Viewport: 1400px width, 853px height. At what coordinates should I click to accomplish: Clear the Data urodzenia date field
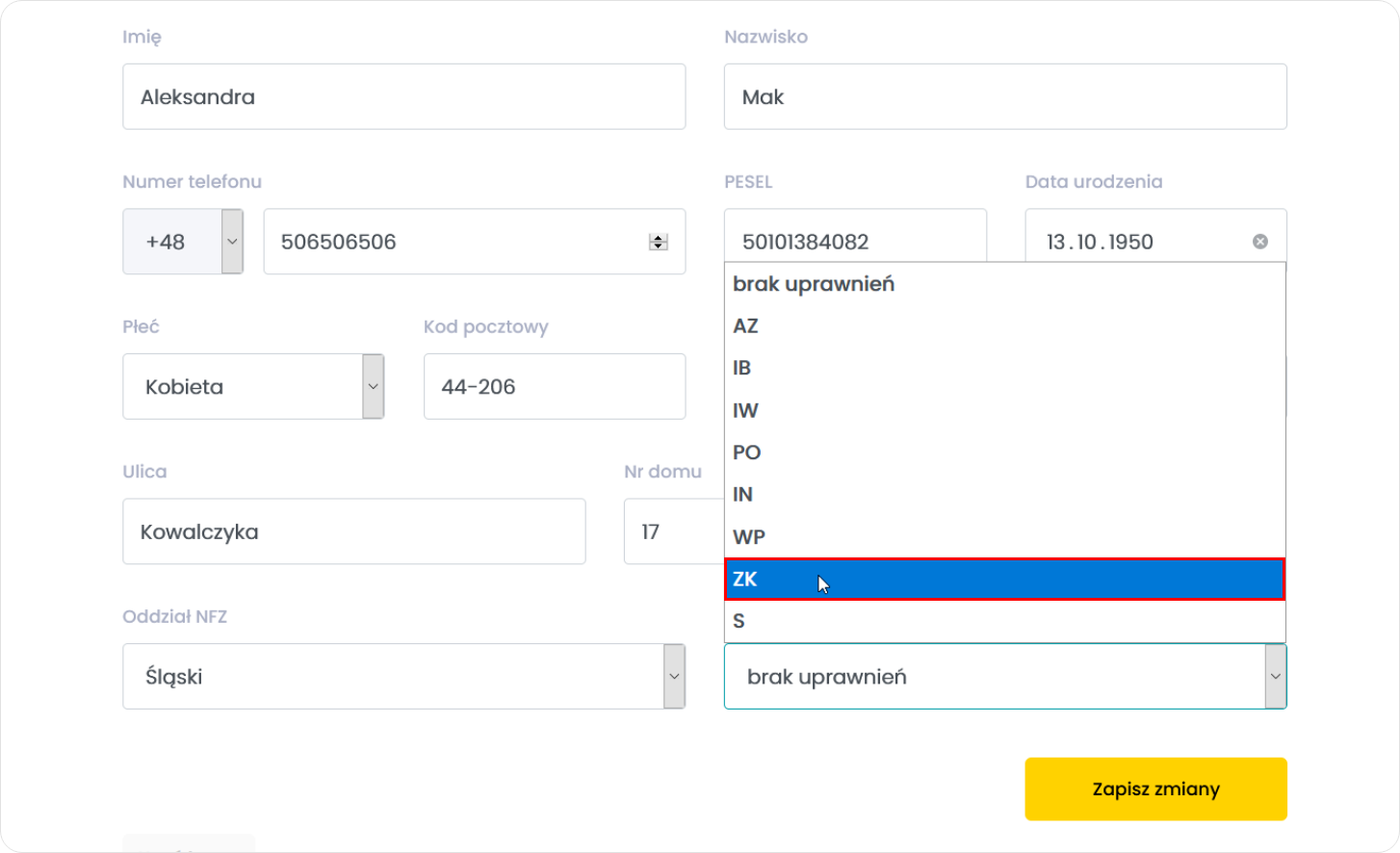coord(1259,242)
